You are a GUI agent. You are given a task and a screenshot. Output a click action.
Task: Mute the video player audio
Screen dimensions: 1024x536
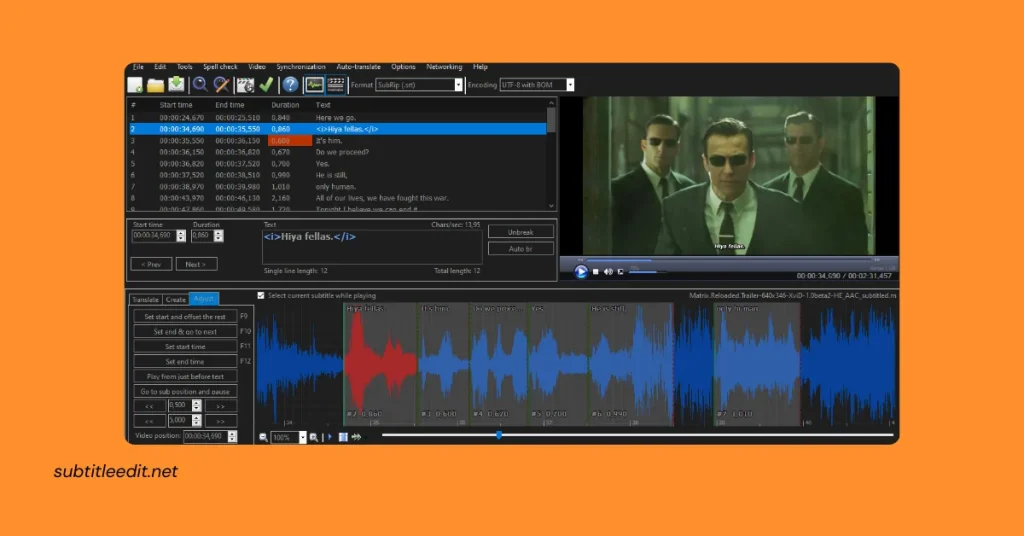(x=608, y=271)
